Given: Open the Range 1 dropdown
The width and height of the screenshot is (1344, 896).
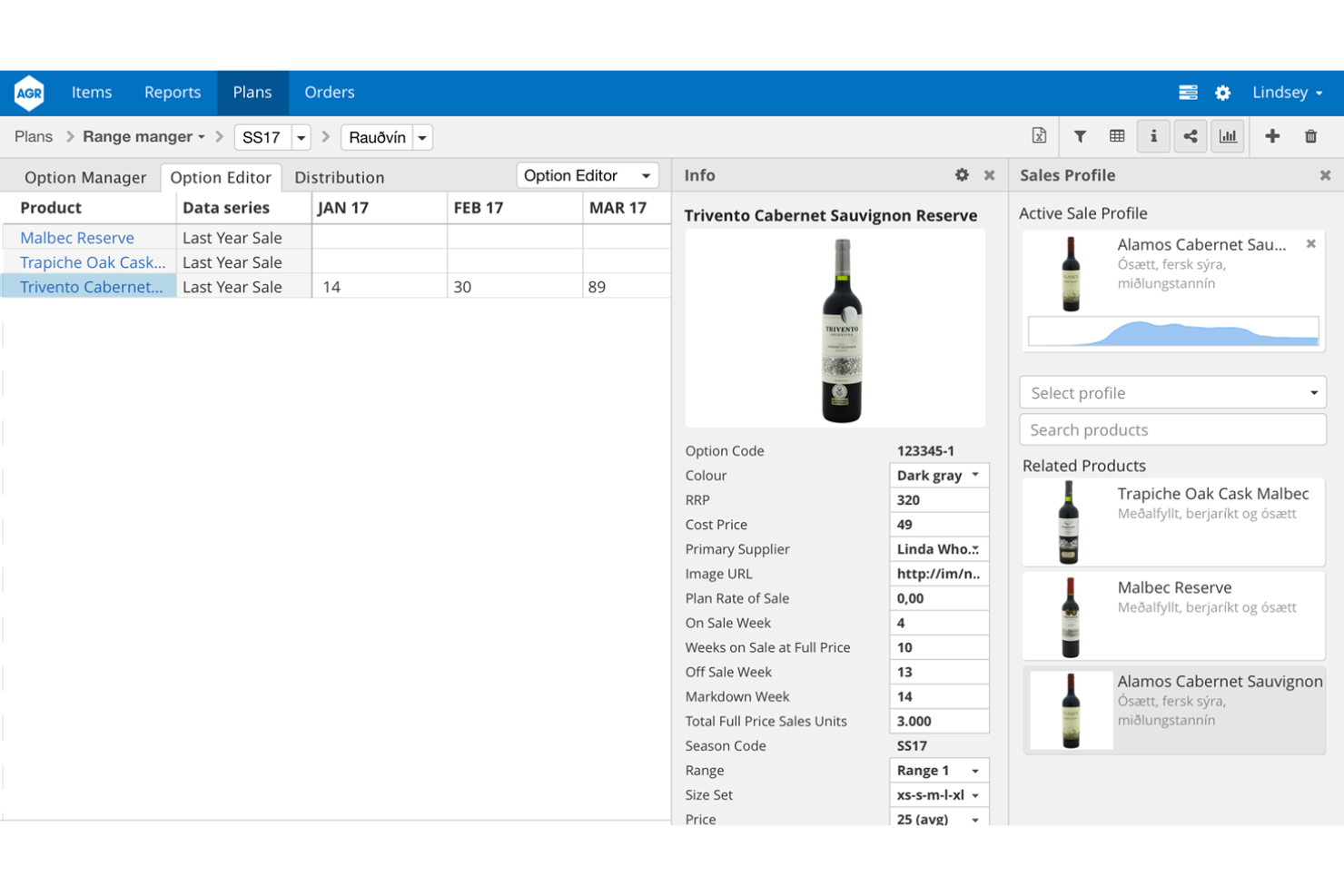Looking at the screenshot, I should coord(938,770).
